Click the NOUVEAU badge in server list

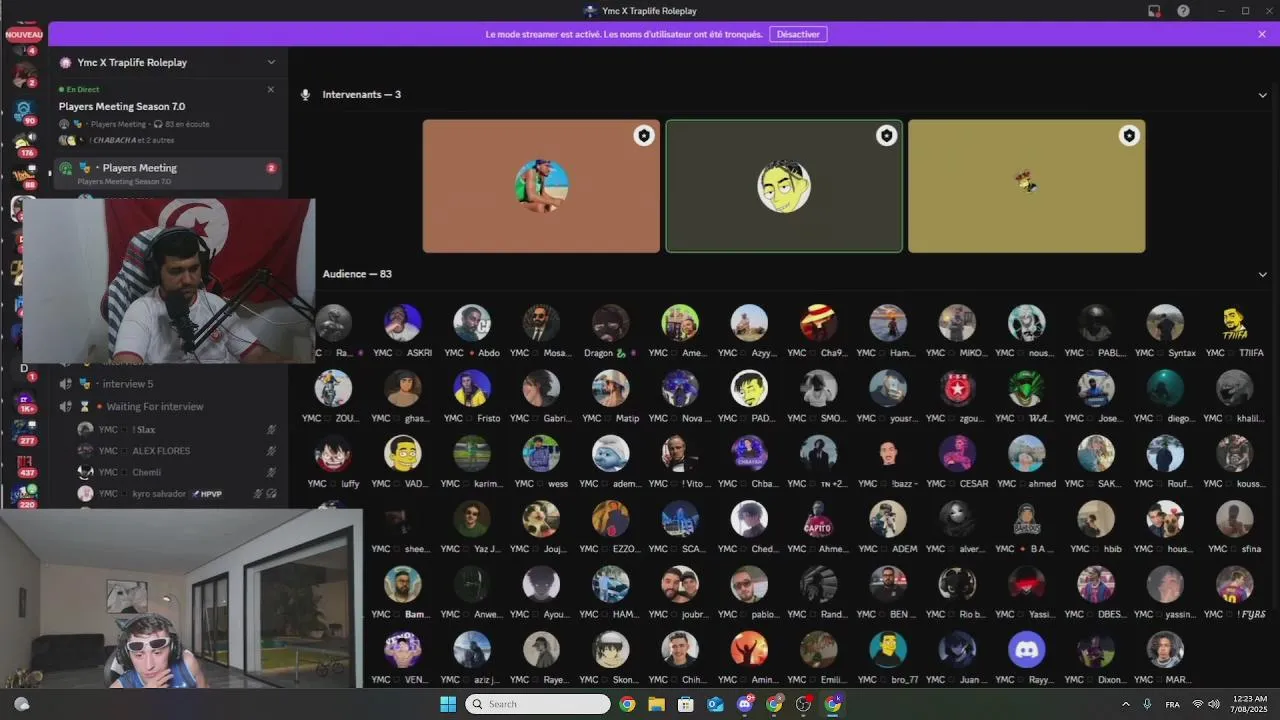coord(24,35)
